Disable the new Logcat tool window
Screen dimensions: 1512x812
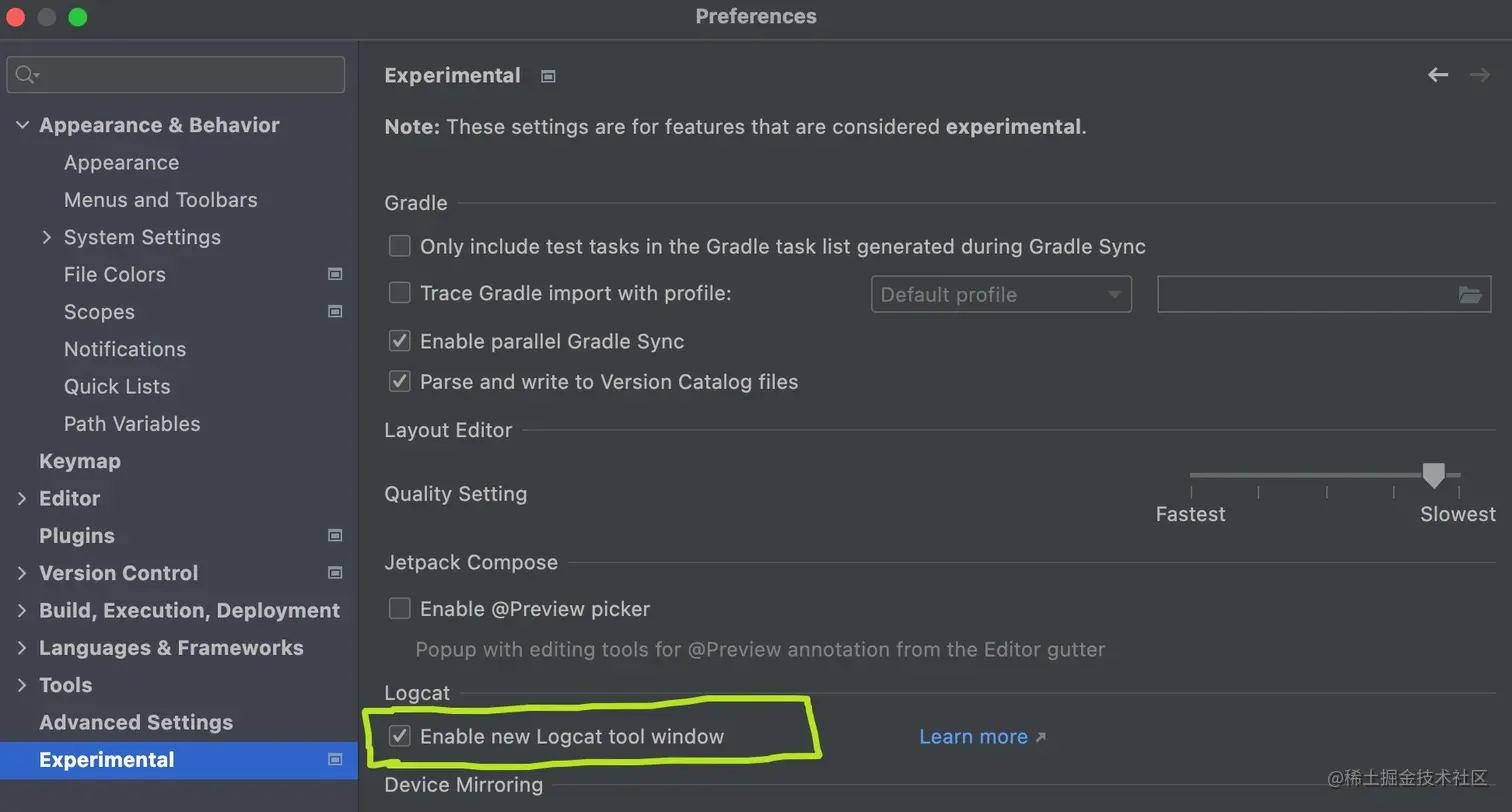tap(399, 735)
